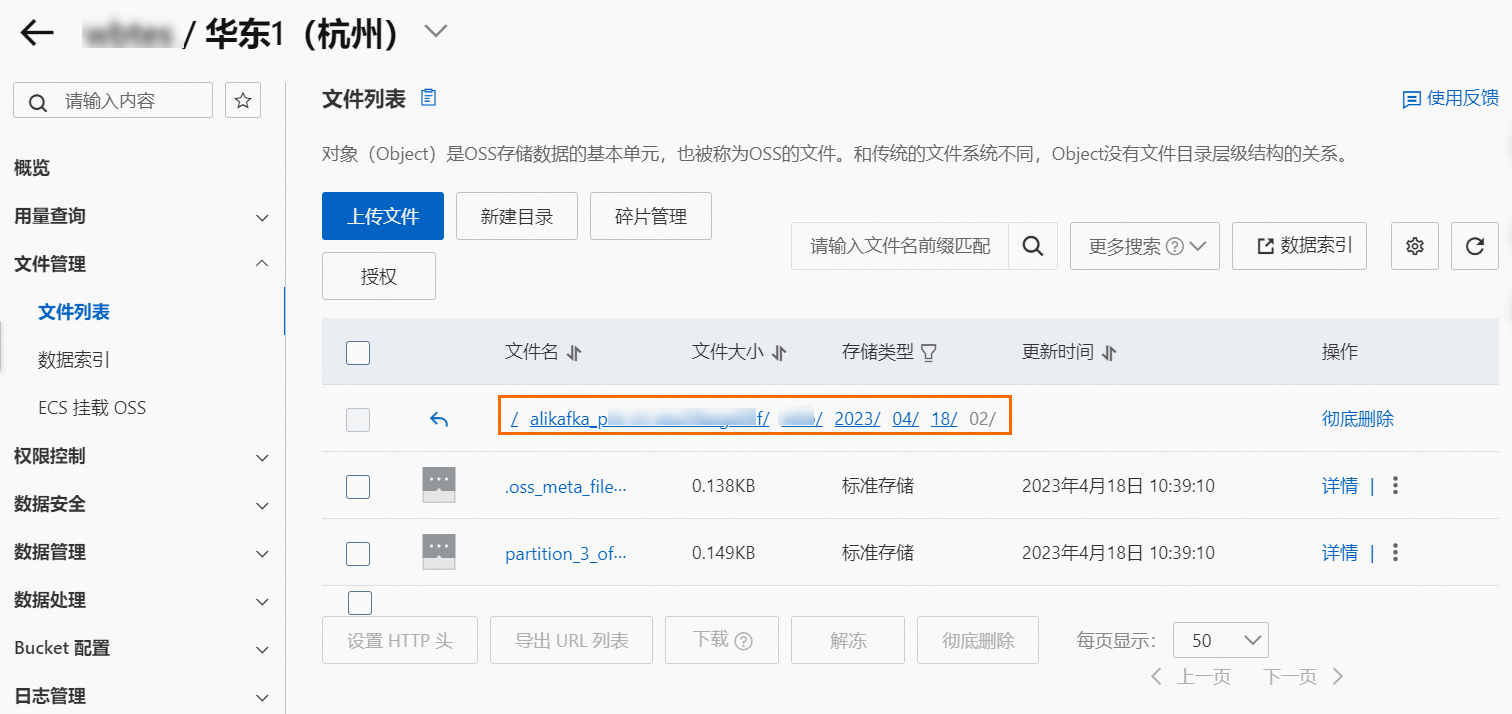
Task: Click the .oss_meta_file file type icon
Action: (x=439, y=485)
